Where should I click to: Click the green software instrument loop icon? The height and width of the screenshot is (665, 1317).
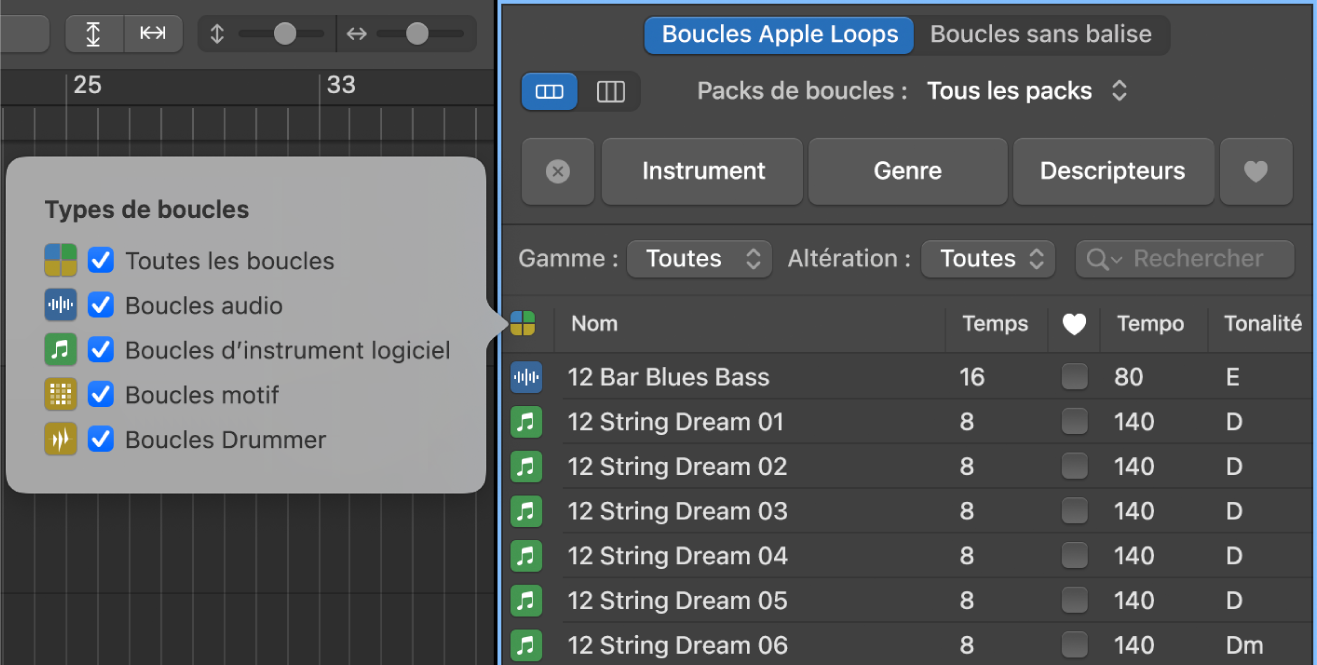point(61,350)
